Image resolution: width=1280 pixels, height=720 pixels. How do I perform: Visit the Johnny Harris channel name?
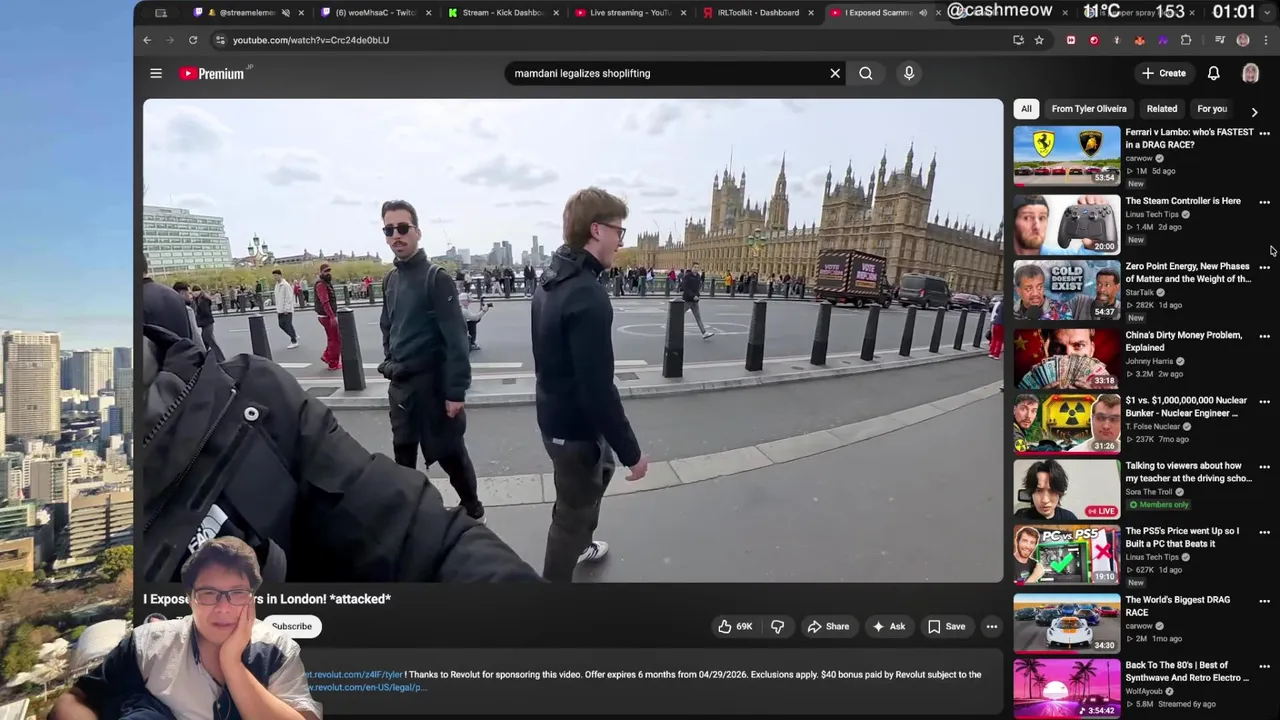pyautogui.click(x=1149, y=361)
